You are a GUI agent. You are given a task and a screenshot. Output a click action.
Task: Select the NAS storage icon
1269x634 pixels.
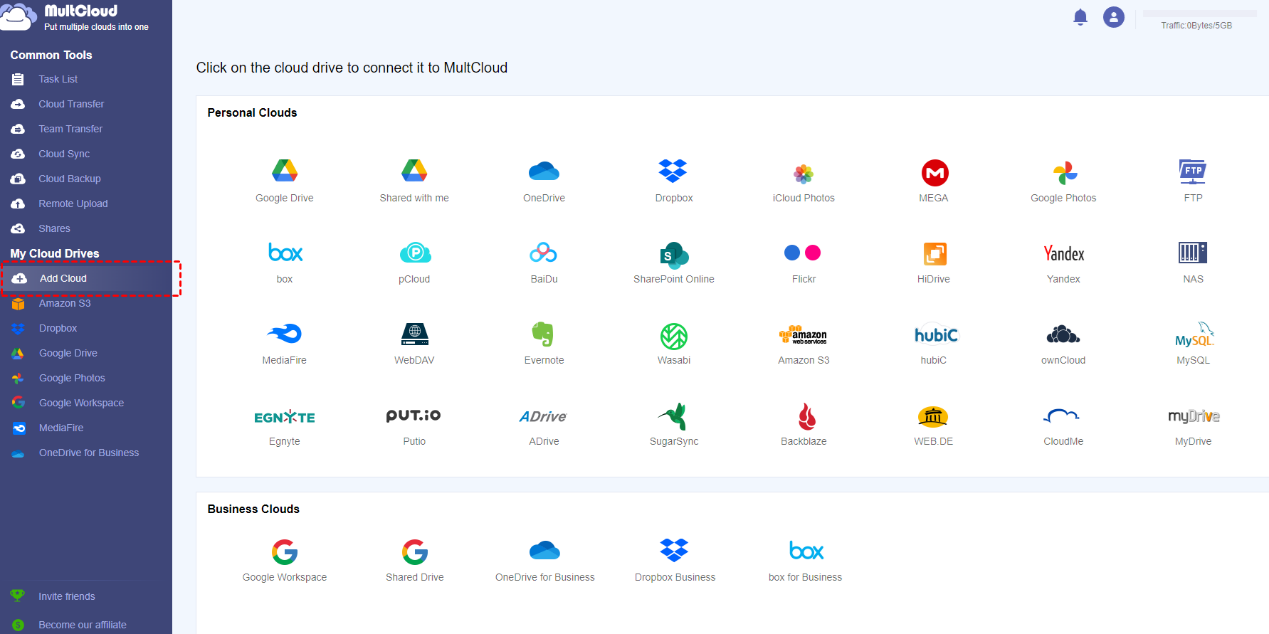1193,262
